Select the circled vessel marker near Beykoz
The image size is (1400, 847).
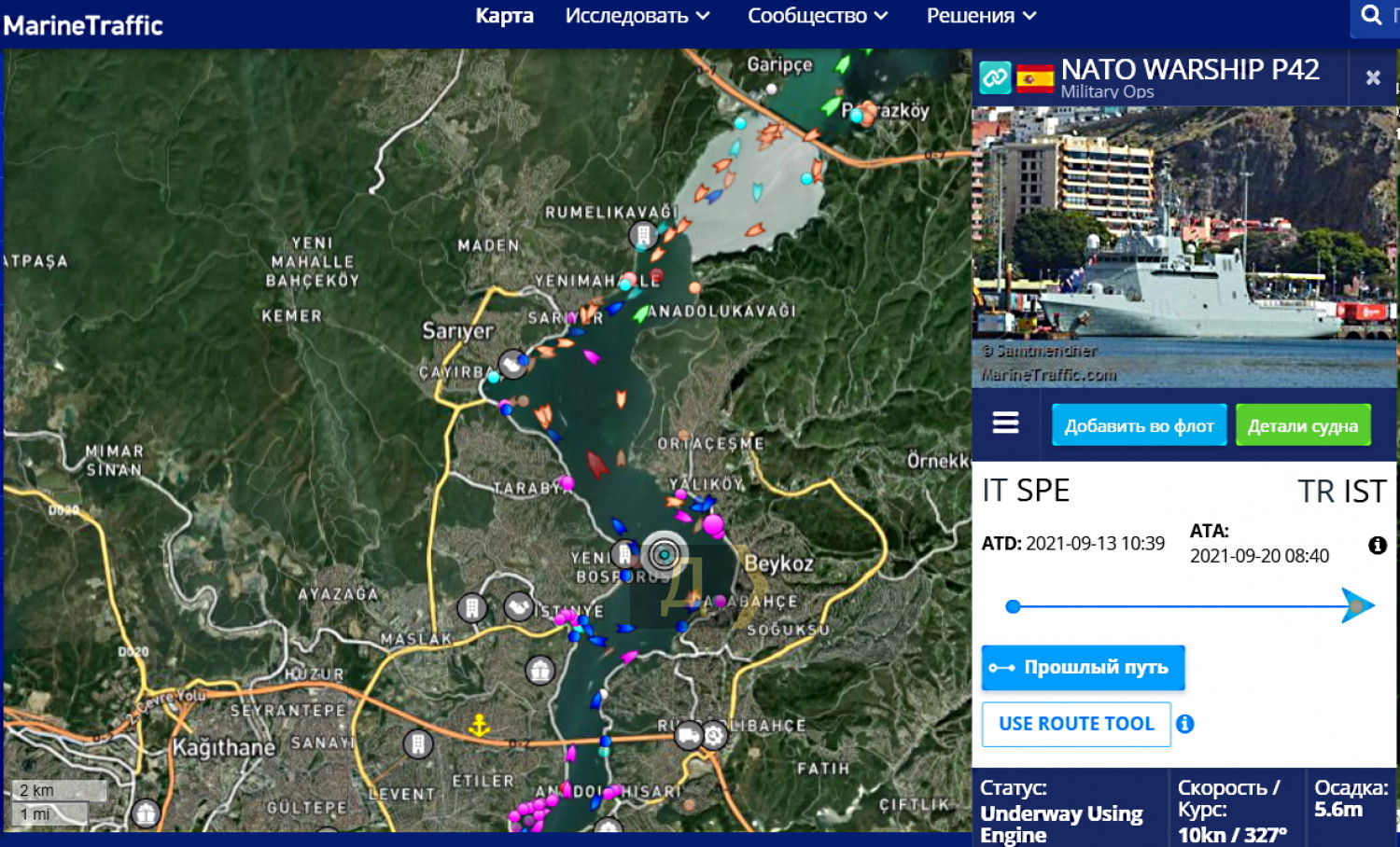point(665,556)
